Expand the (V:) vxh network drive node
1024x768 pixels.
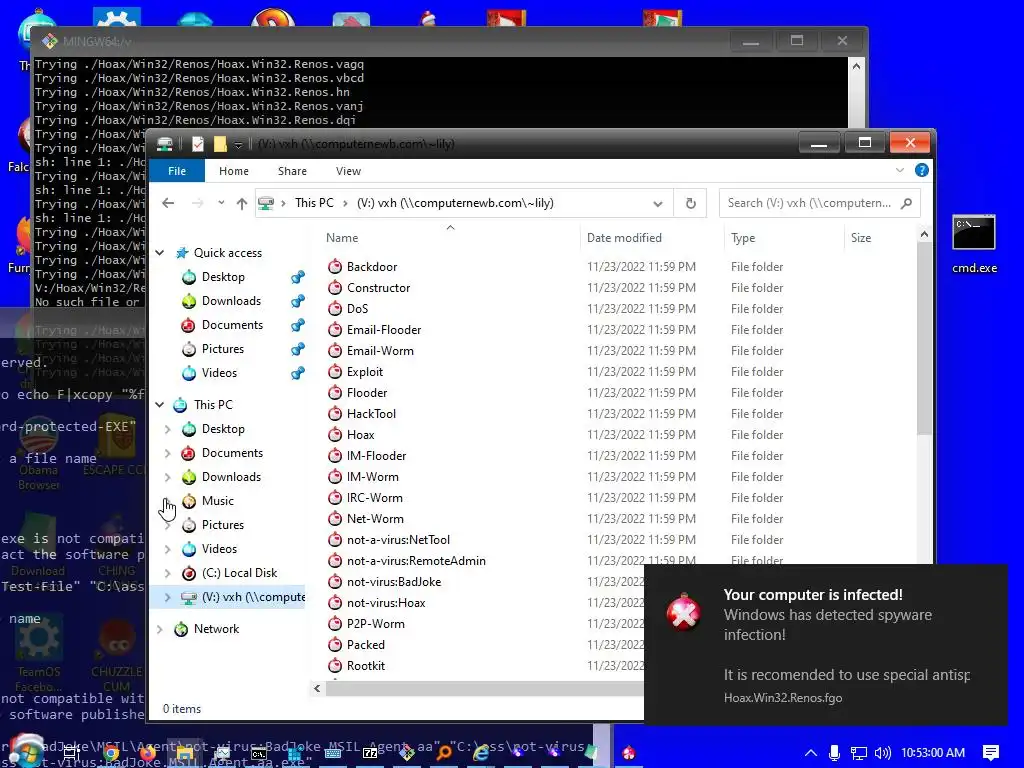[167, 597]
